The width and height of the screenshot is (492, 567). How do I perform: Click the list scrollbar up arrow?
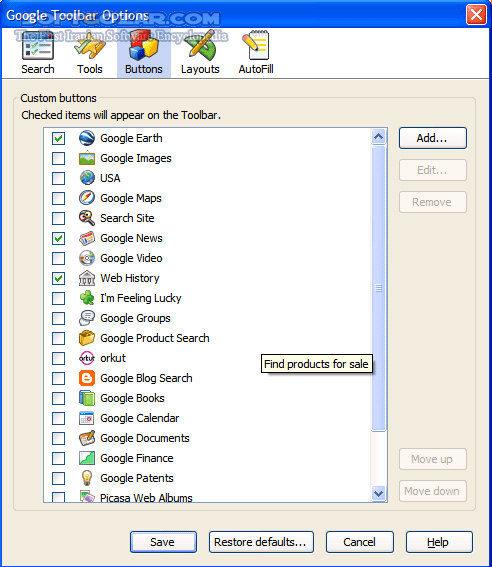(378, 137)
